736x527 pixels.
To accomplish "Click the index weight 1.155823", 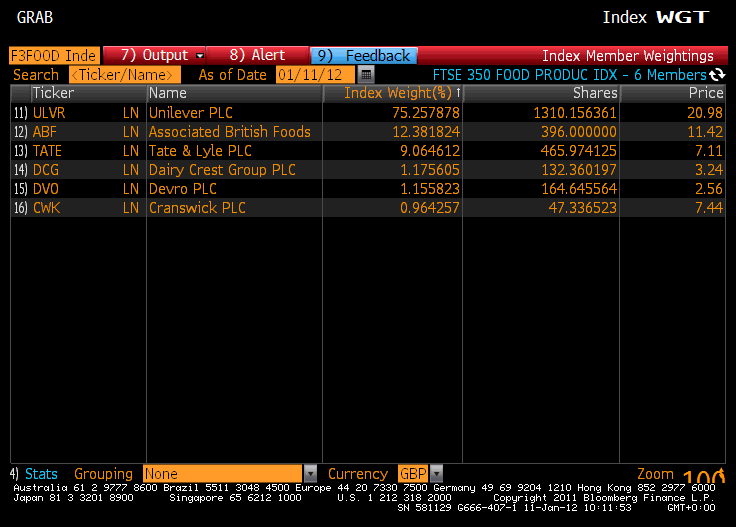I will (429, 189).
